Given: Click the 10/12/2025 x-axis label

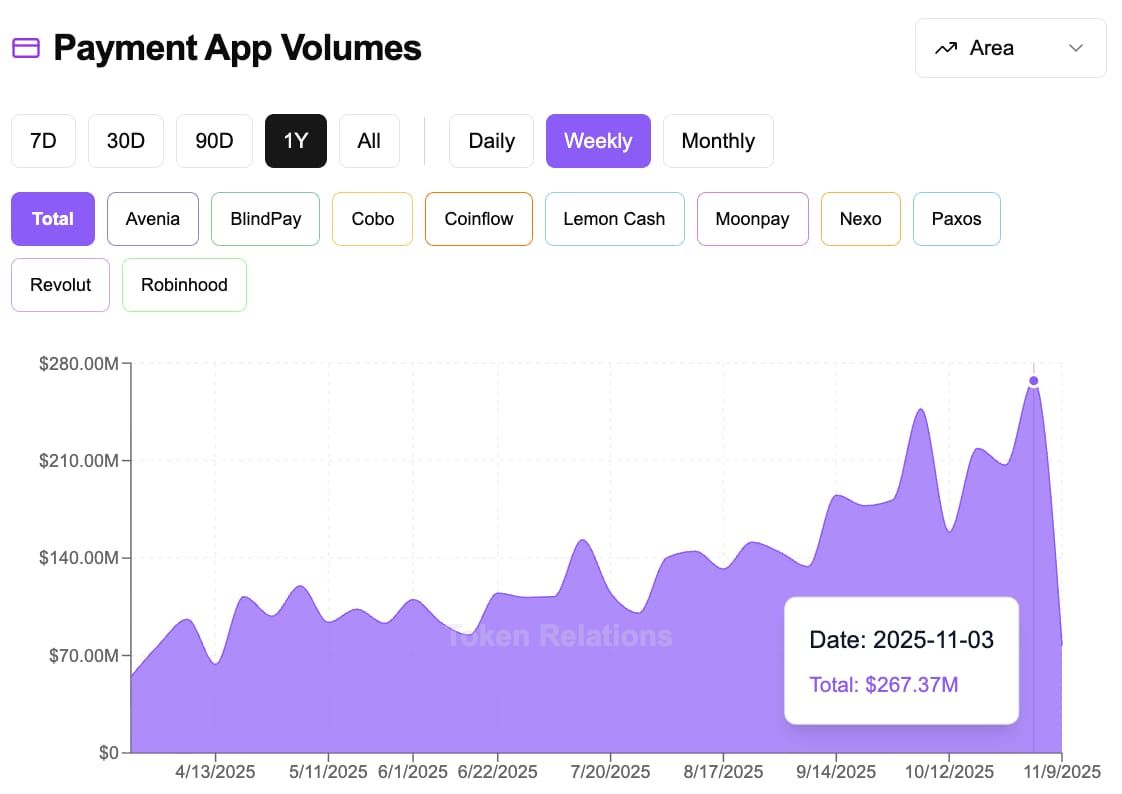Looking at the screenshot, I should point(949,772).
